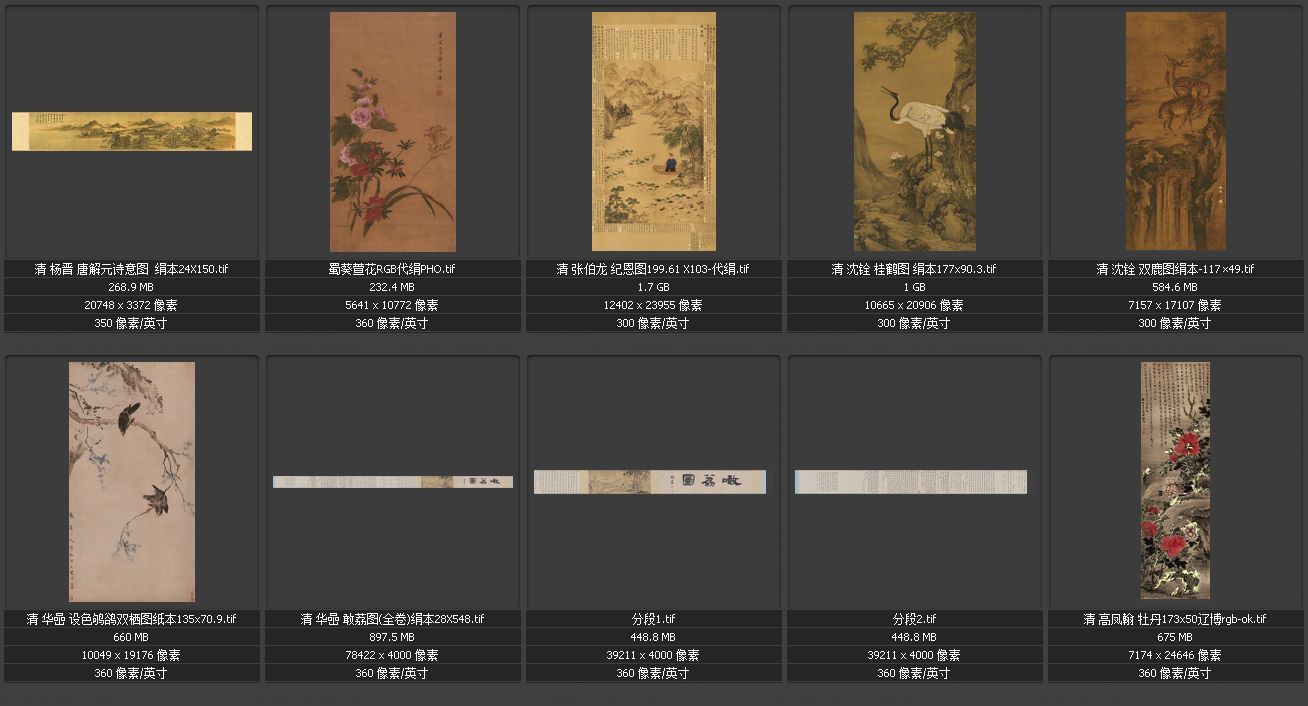1308x706 pixels.
Task: Click the 584.6 MB file size label
Action: coord(1175,287)
